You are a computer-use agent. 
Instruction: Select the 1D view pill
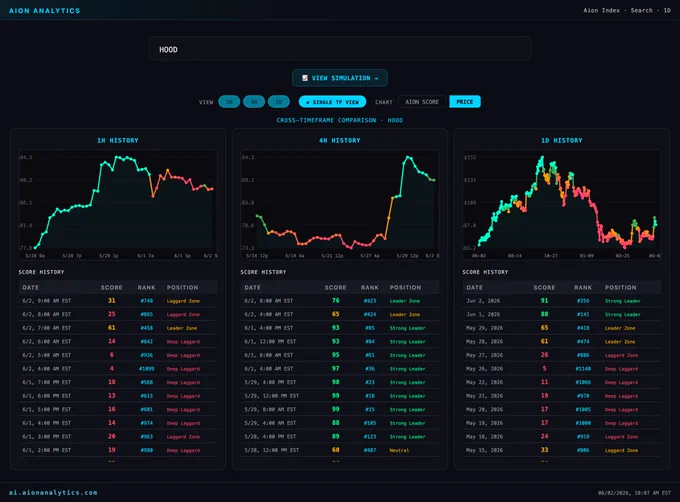coord(278,102)
